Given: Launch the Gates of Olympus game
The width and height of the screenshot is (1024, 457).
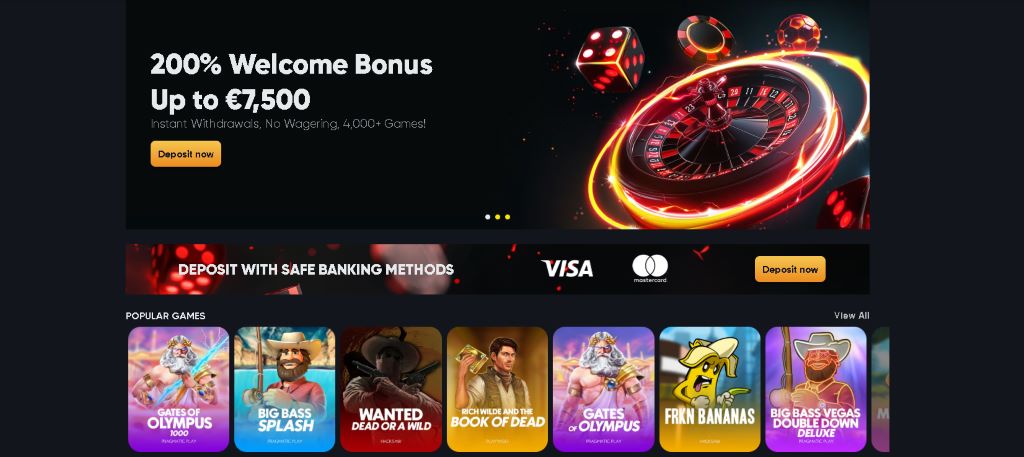Looking at the screenshot, I should 603,389.
